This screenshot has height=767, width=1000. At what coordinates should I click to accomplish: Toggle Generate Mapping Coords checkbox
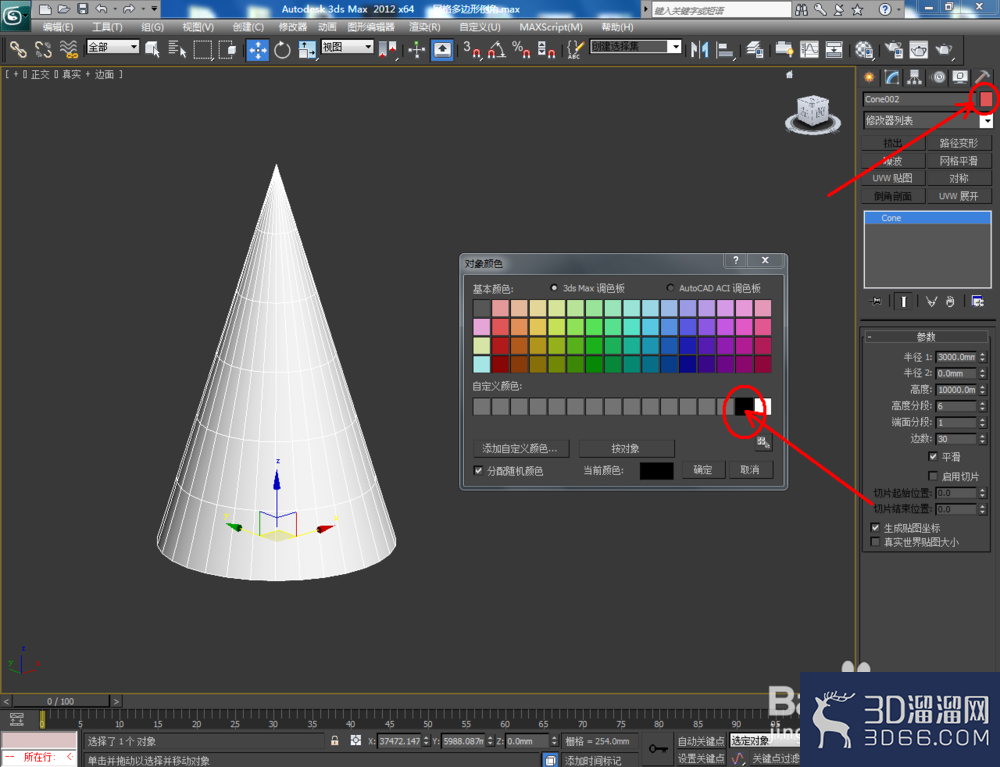click(x=875, y=527)
